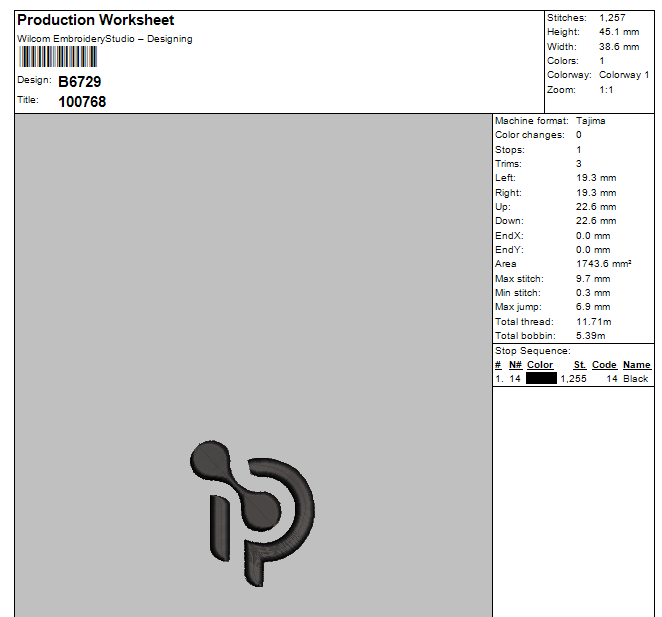Click the 'Title:' label
Screen dimensions: 662x617
click(28, 100)
